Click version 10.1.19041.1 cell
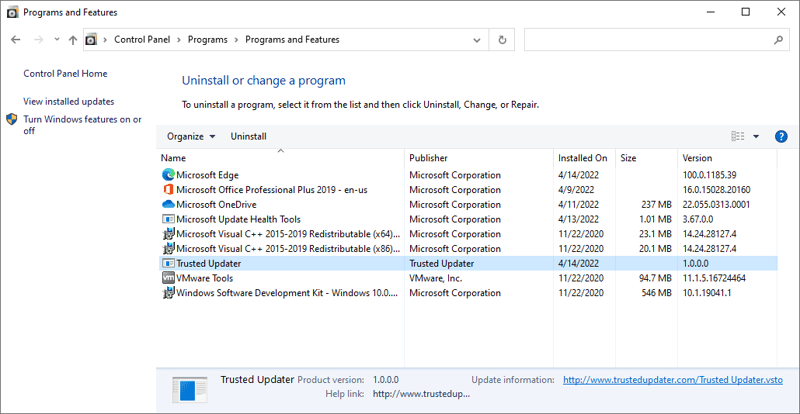The height and width of the screenshot is (414, 800). [709, 294]
